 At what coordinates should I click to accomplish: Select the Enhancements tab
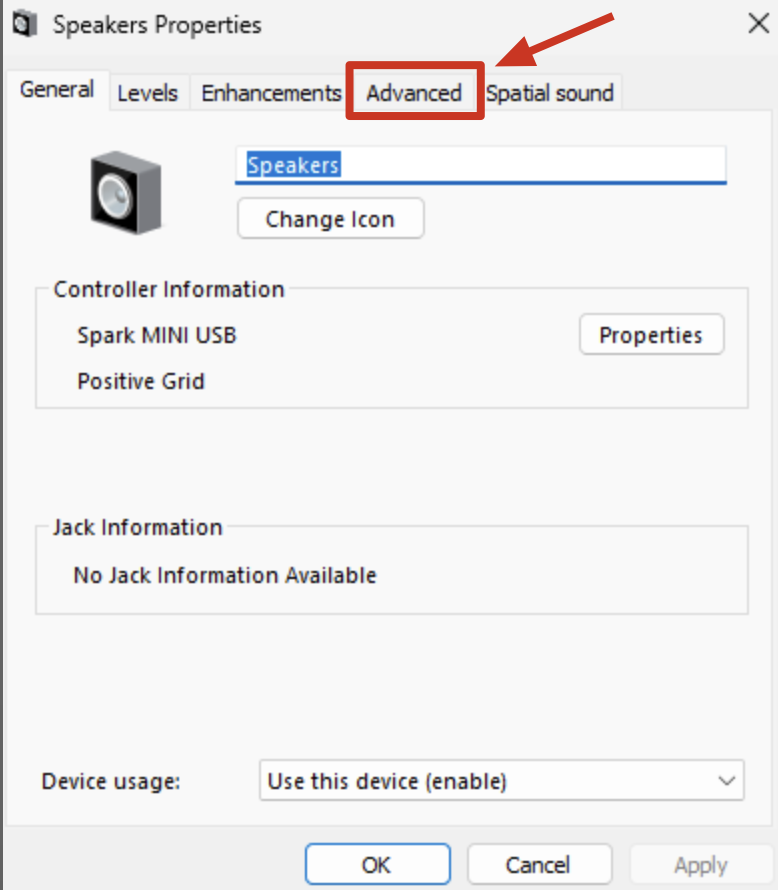point(270,92)
